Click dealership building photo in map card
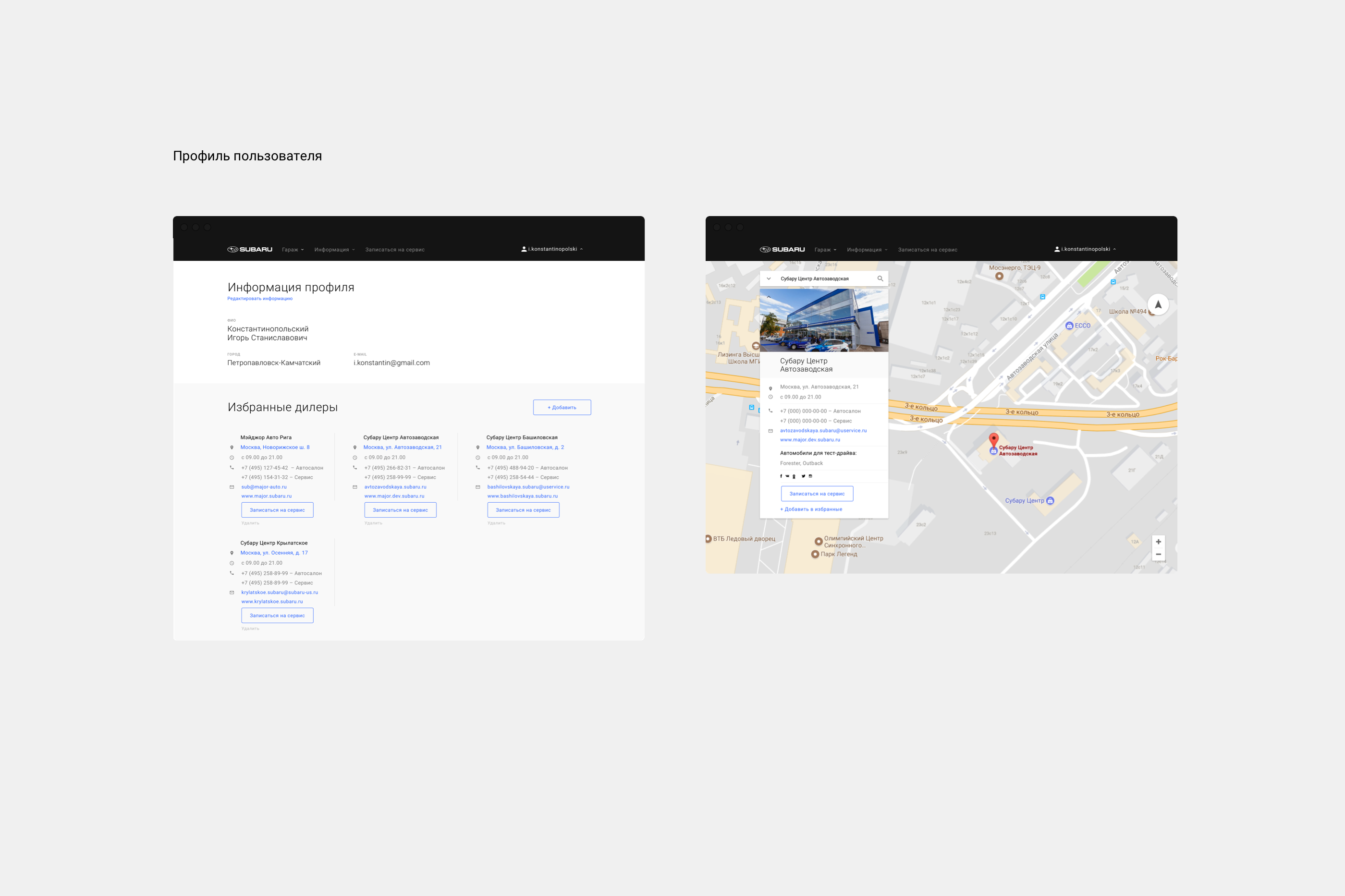Screen dimensions: 1345x896 pos(824,320)
